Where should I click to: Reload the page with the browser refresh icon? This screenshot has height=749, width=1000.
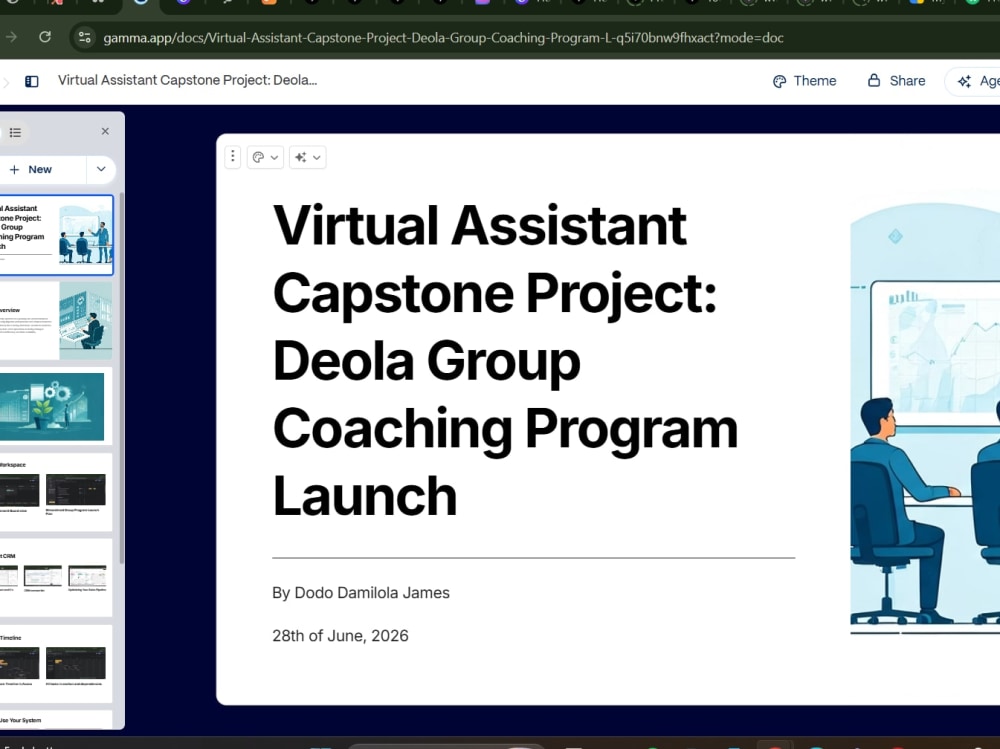(x=45, y=37)
